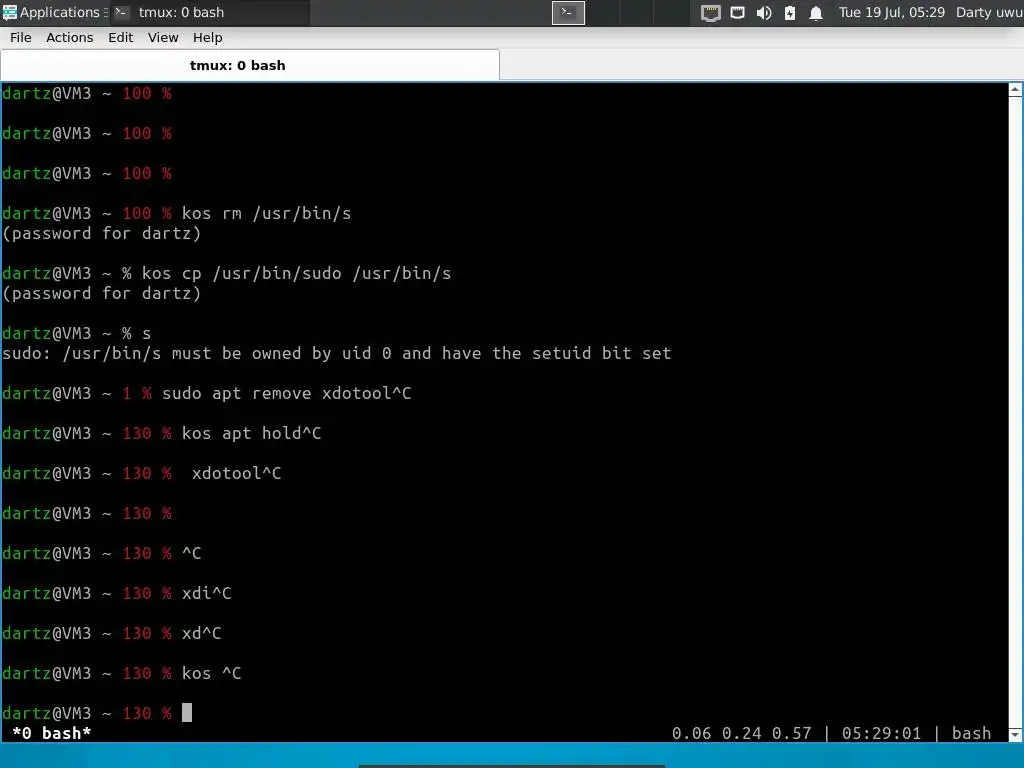
Task: Open the View menu
Action: (163, 38)
